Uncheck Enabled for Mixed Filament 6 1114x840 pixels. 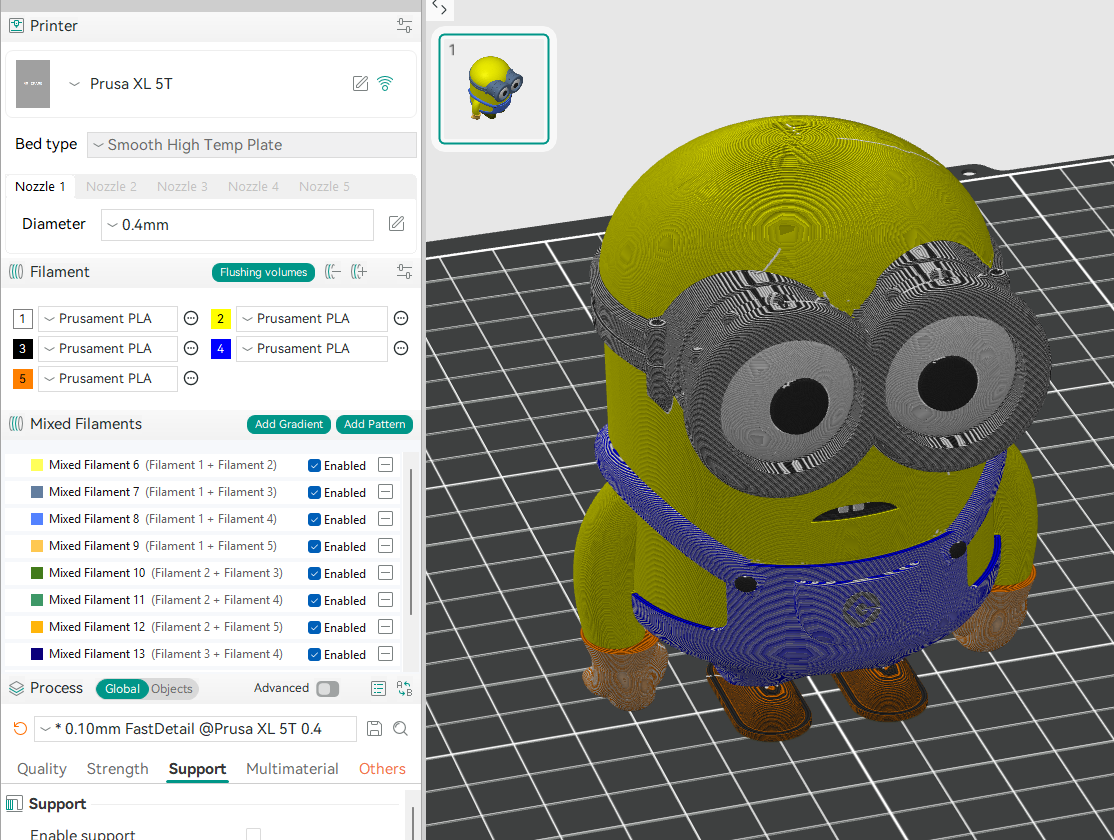(x=314, y=465)
